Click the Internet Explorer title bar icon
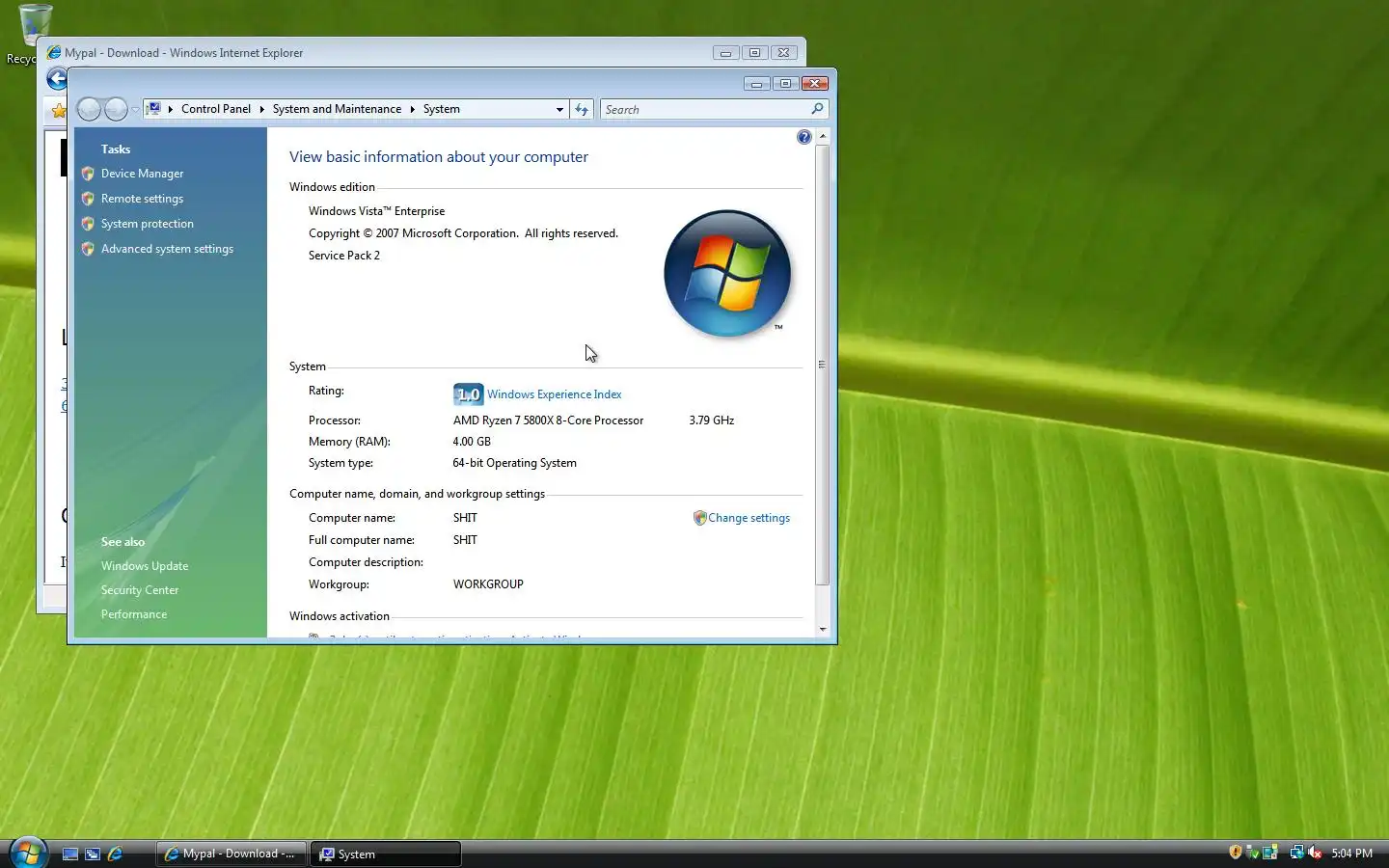 [x=54, y=52]
